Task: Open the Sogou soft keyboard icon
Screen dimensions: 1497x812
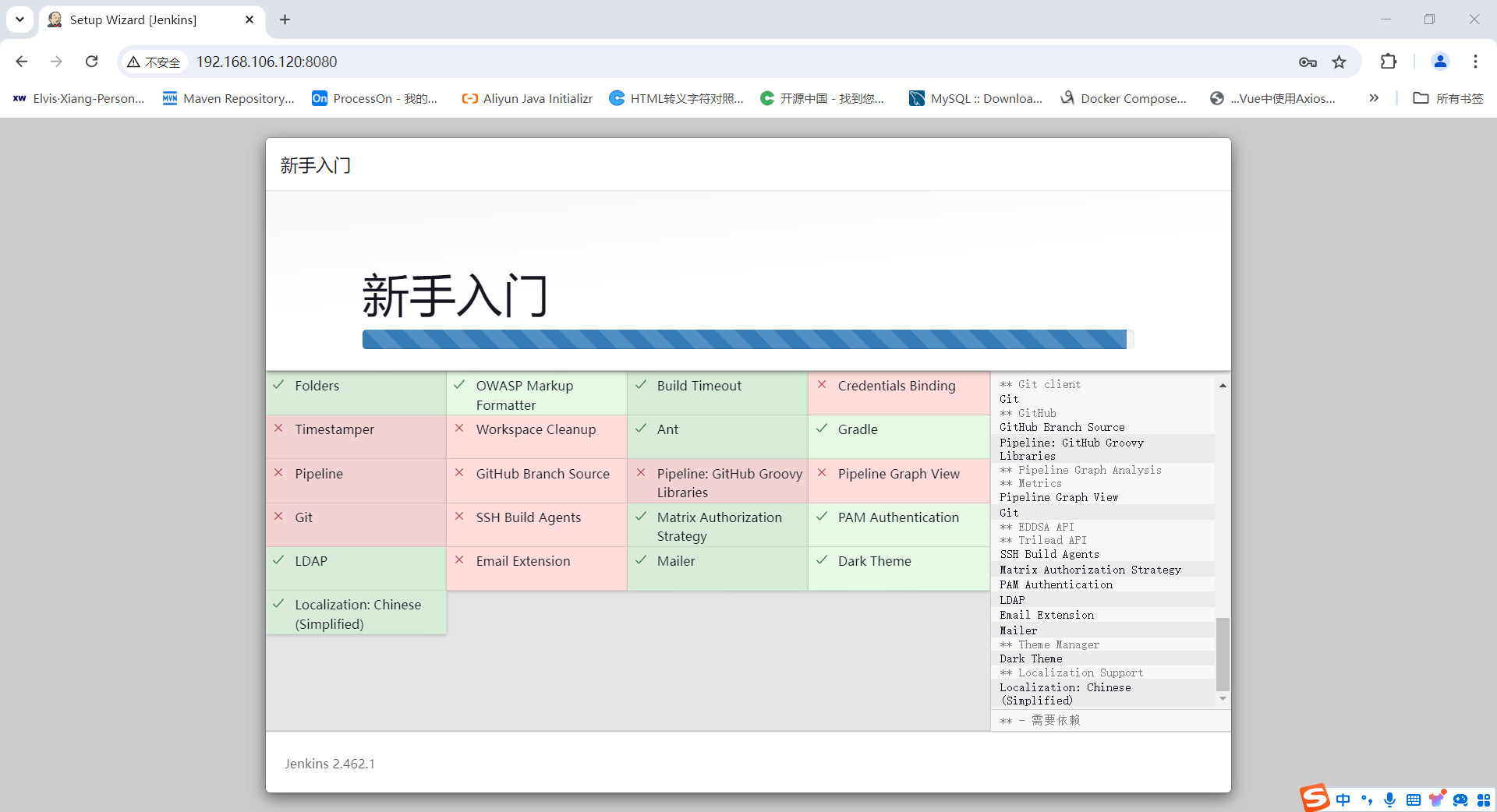Action: [1413, 800]
